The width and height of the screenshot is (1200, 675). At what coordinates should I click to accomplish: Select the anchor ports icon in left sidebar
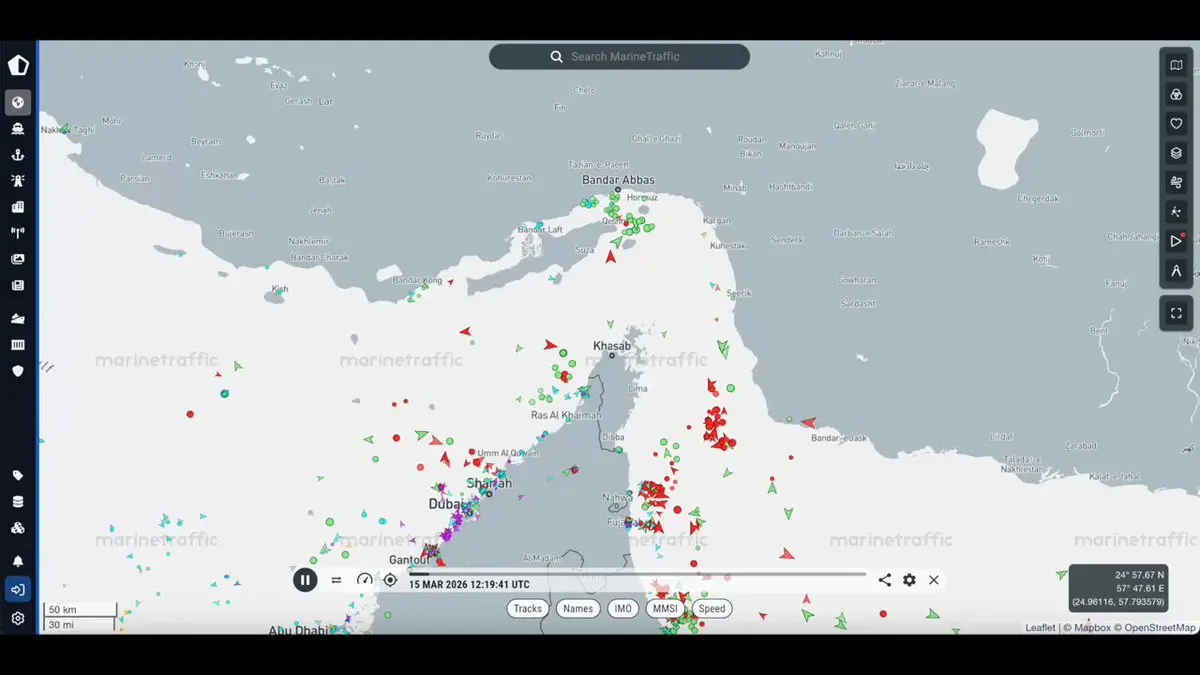pos(18,155)
